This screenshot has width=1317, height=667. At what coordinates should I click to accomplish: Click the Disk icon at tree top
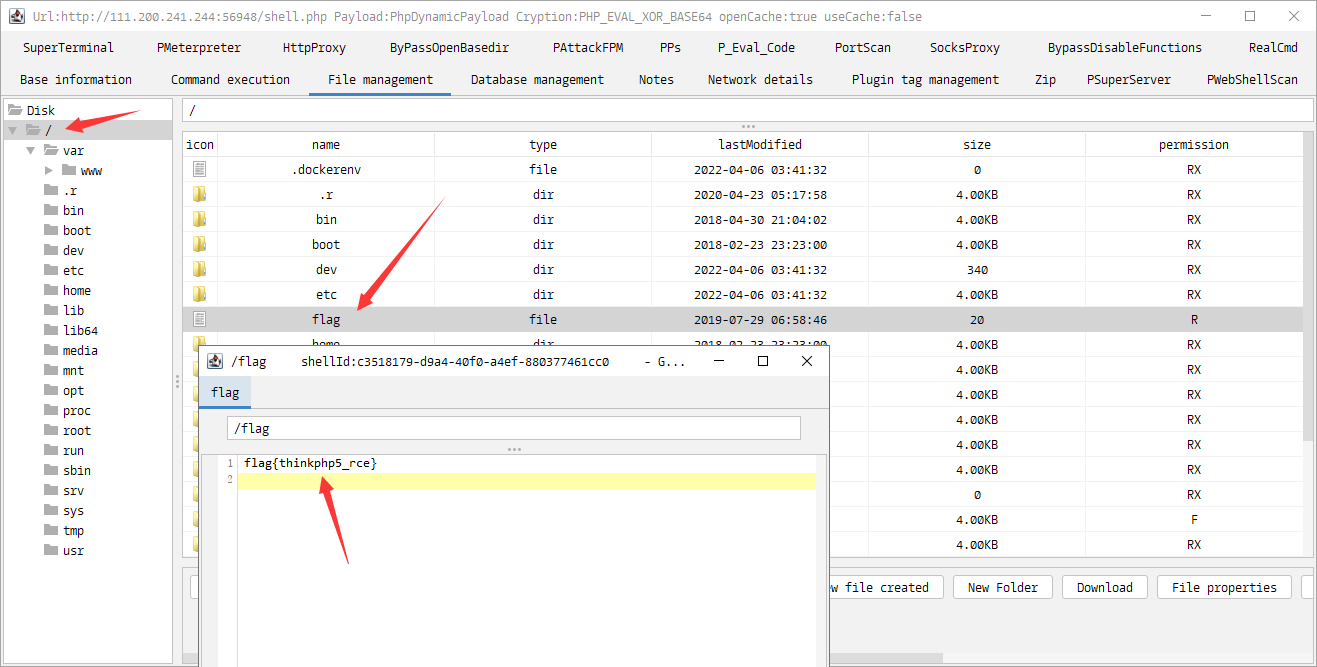click(15, 110)
